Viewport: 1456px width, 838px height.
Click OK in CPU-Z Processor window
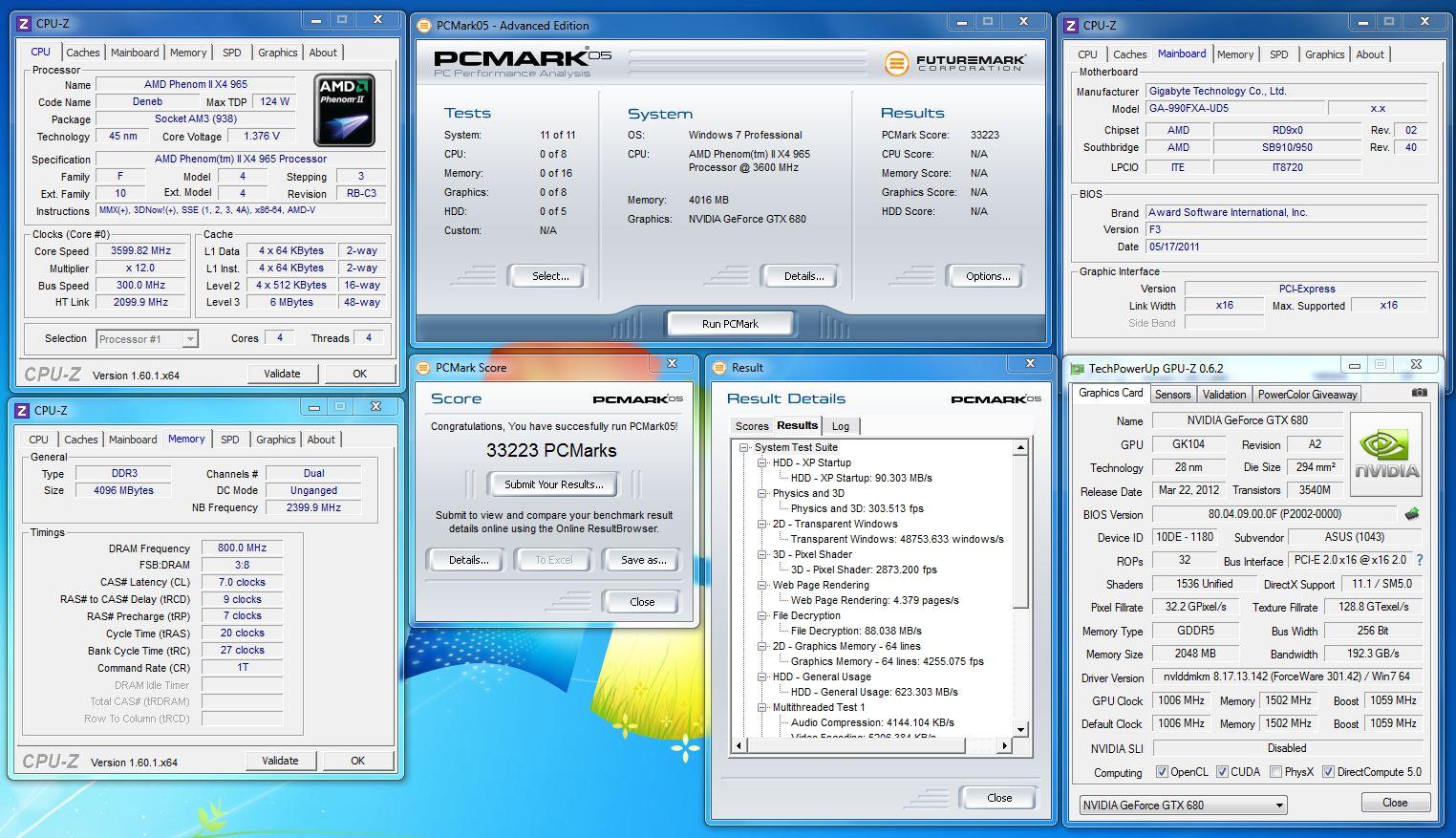pos(359,374)
